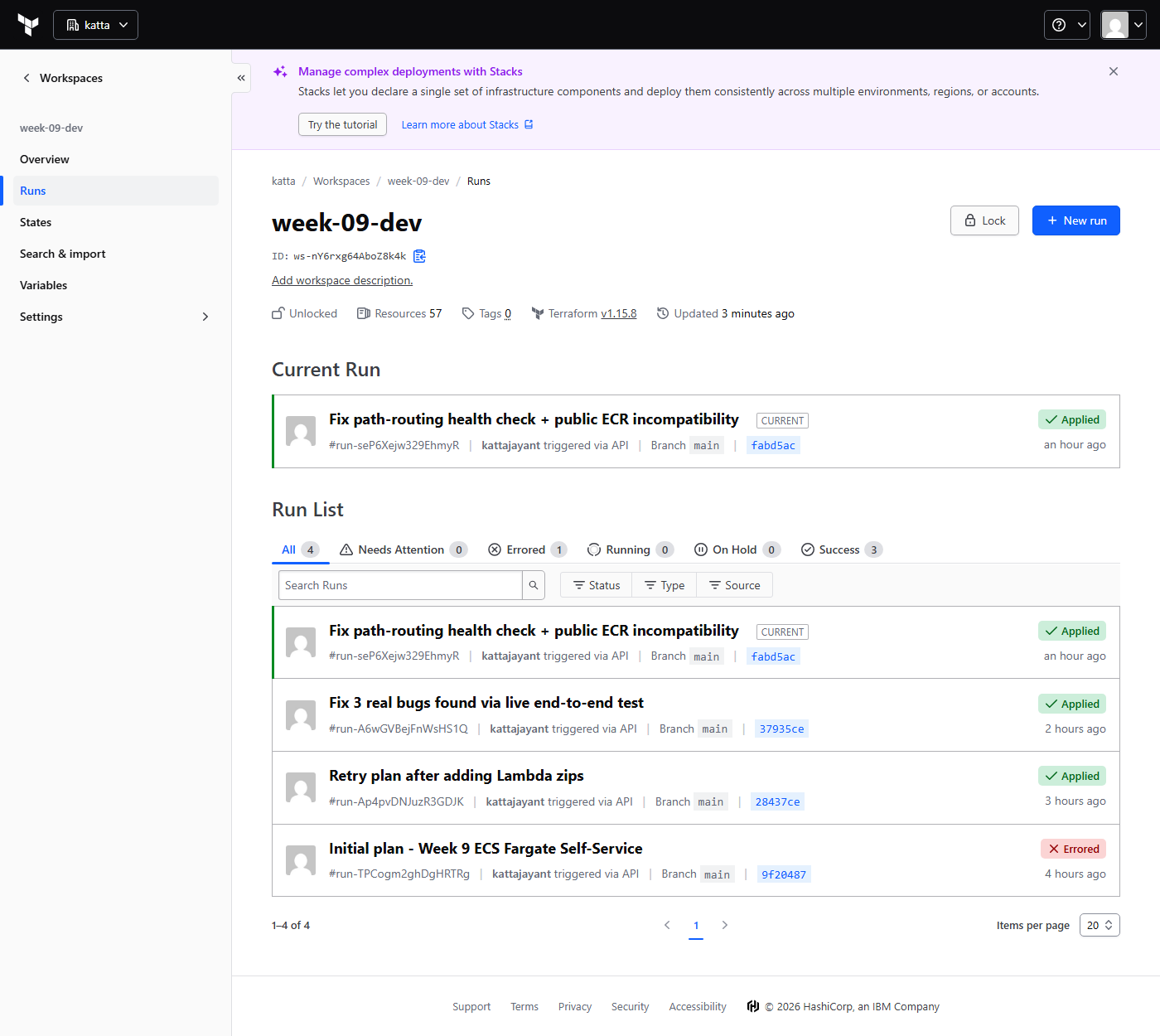
Task: Open the fabd5ac commit in Run List
Action: 773,656
